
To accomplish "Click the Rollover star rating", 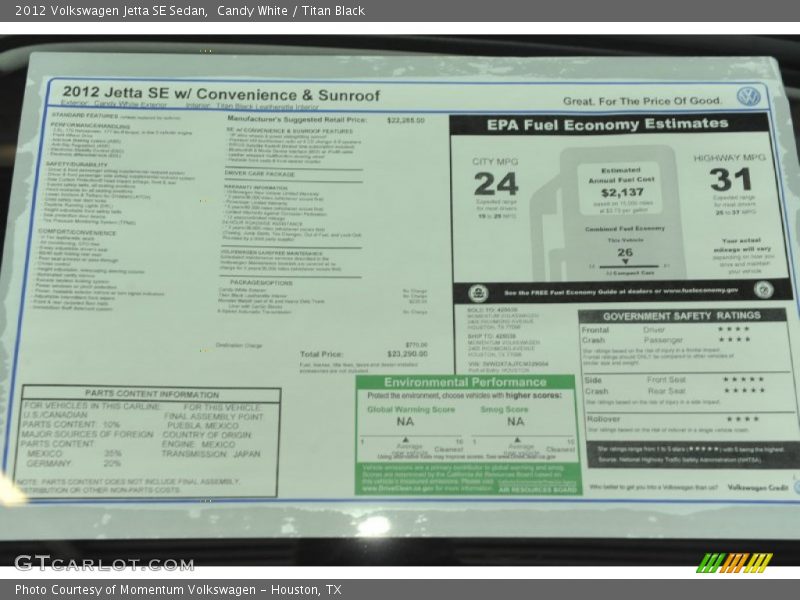I will click(743, 419).
